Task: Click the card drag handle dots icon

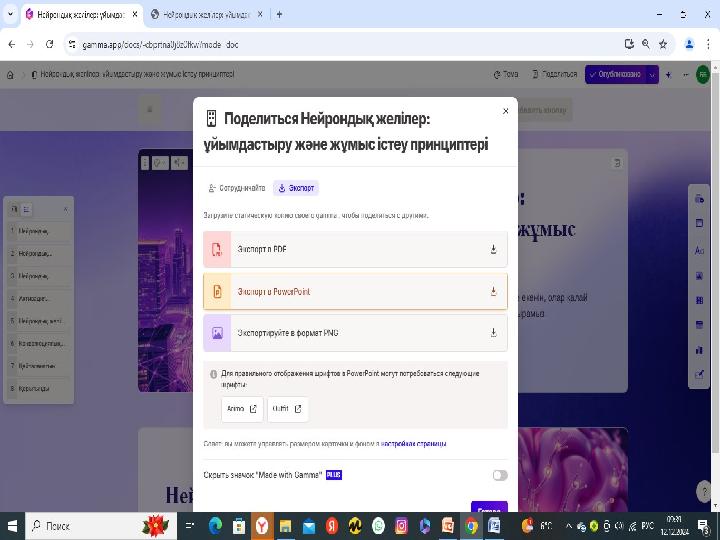Action: point(145,163)
